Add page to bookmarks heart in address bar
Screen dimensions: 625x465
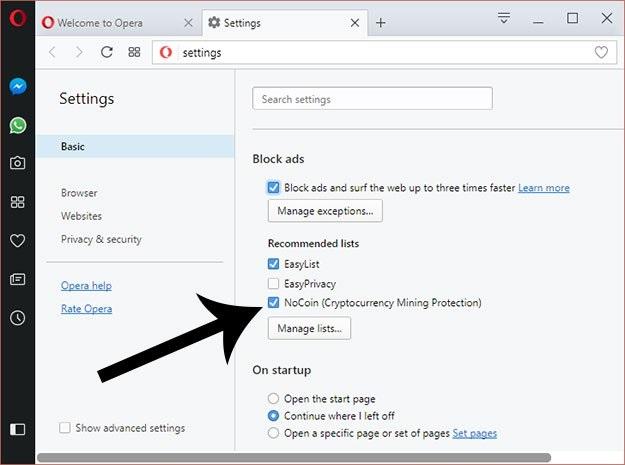pos(601,52)
